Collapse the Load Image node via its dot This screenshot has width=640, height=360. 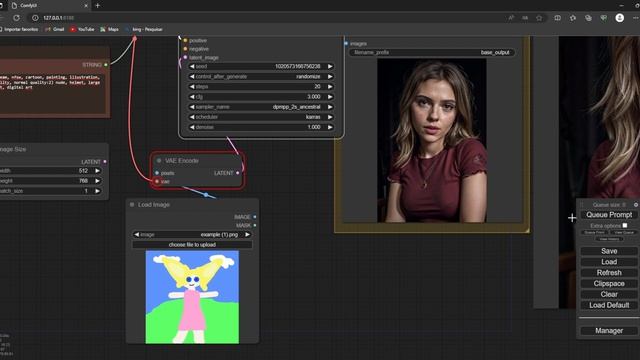point(132,204)
